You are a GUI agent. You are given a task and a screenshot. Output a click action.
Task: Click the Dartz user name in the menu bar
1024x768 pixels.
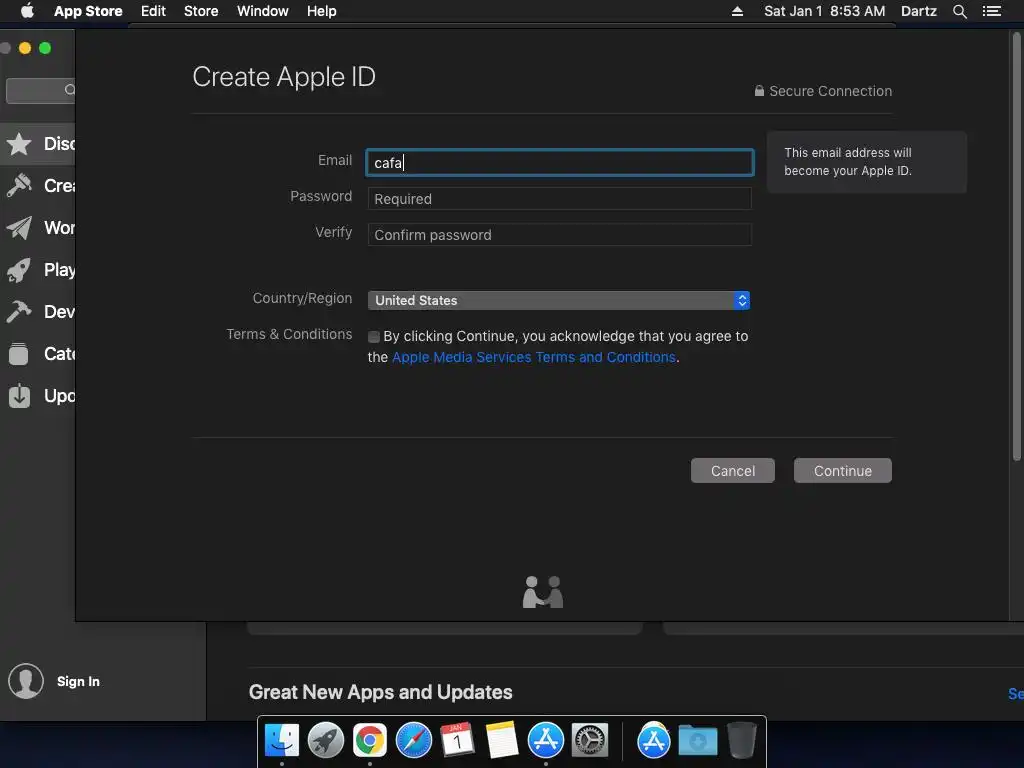coord(919,11)
